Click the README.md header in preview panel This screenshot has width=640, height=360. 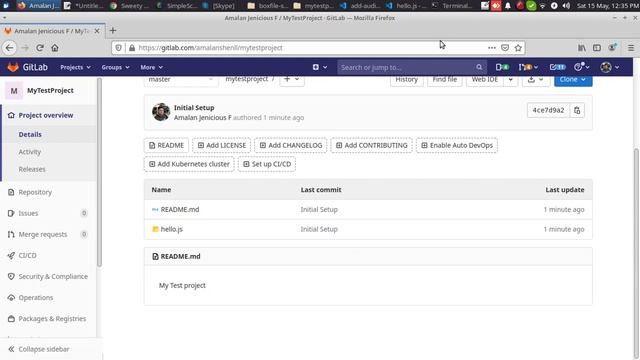pyautogui.click(x=180, y=257)
